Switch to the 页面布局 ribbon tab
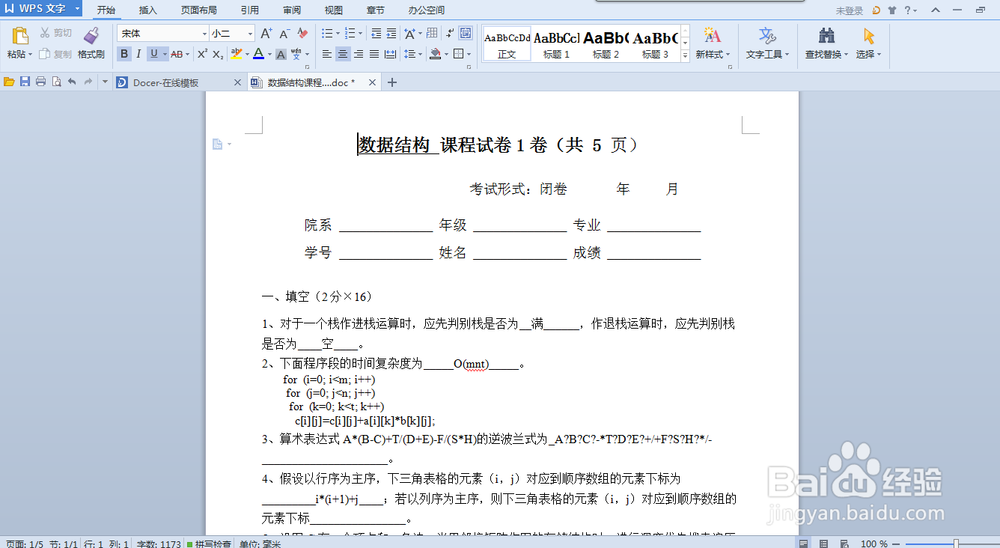 click(198, 10)
